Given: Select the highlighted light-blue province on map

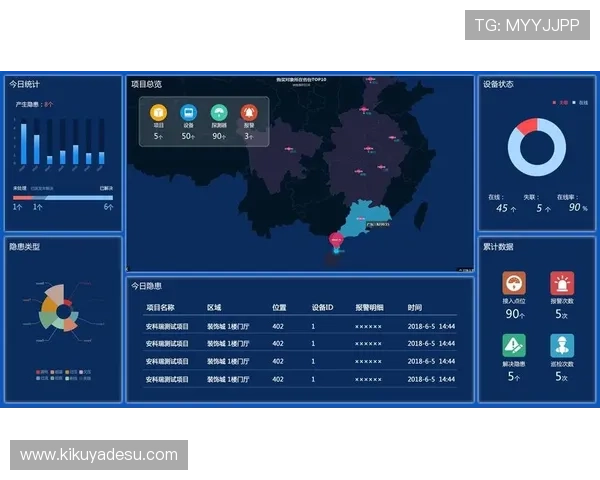Looking at the screenshot, I should [372, 216].
